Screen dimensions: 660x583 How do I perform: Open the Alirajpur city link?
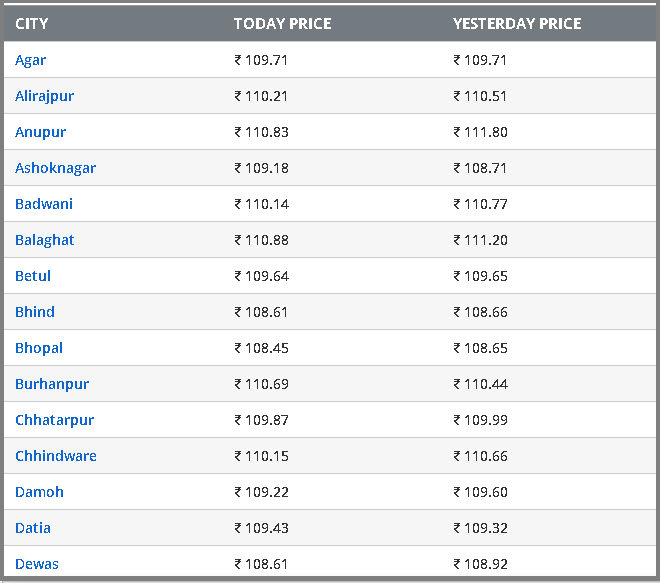coord(45,96)
